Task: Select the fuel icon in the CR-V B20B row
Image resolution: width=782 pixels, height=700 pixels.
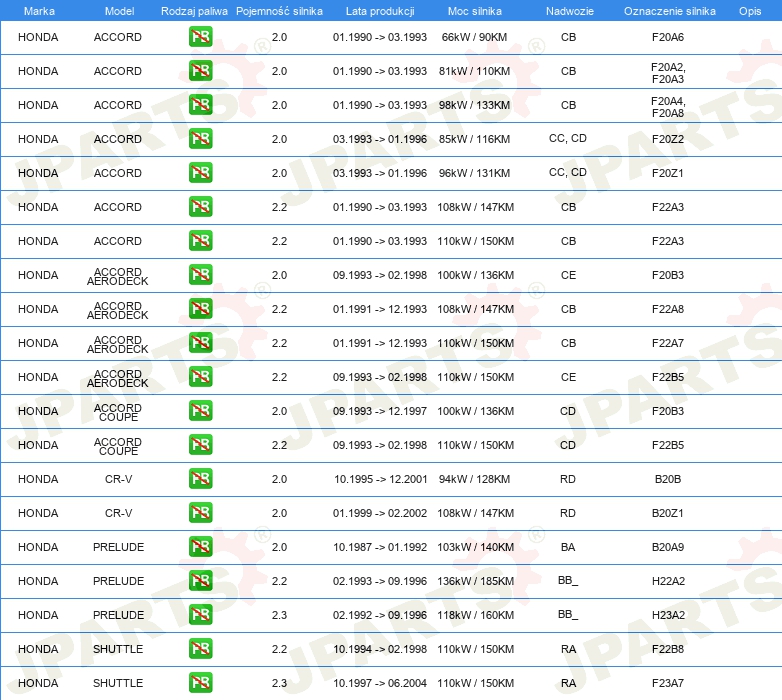Action: pyautogui.click(x=200, y=479)
